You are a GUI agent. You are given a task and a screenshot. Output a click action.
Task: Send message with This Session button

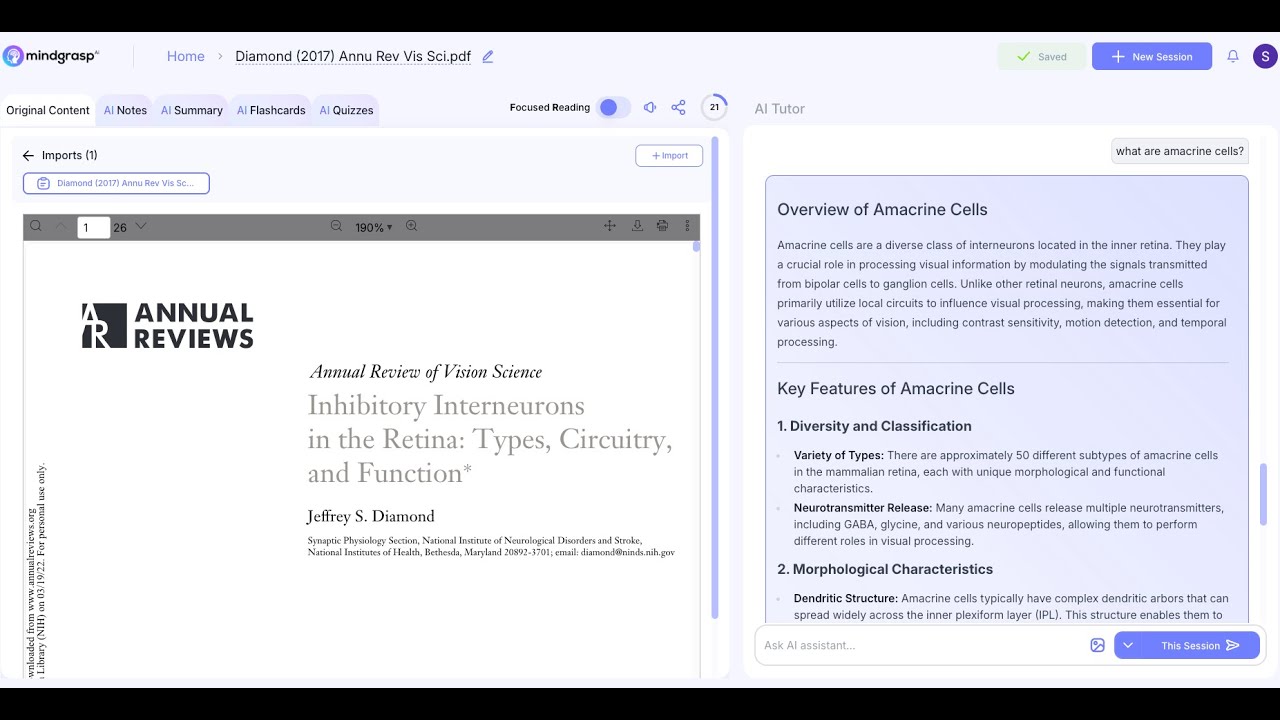(1200, 645)
